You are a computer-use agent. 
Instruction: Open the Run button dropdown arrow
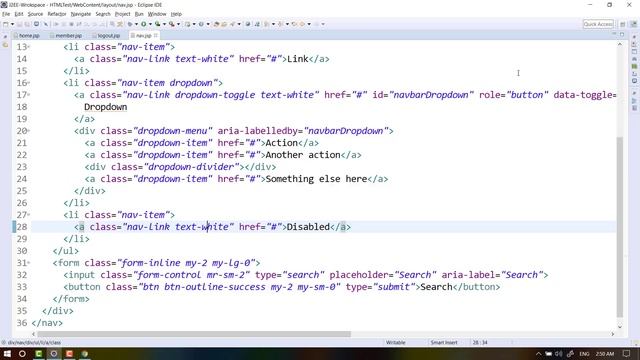150,24
